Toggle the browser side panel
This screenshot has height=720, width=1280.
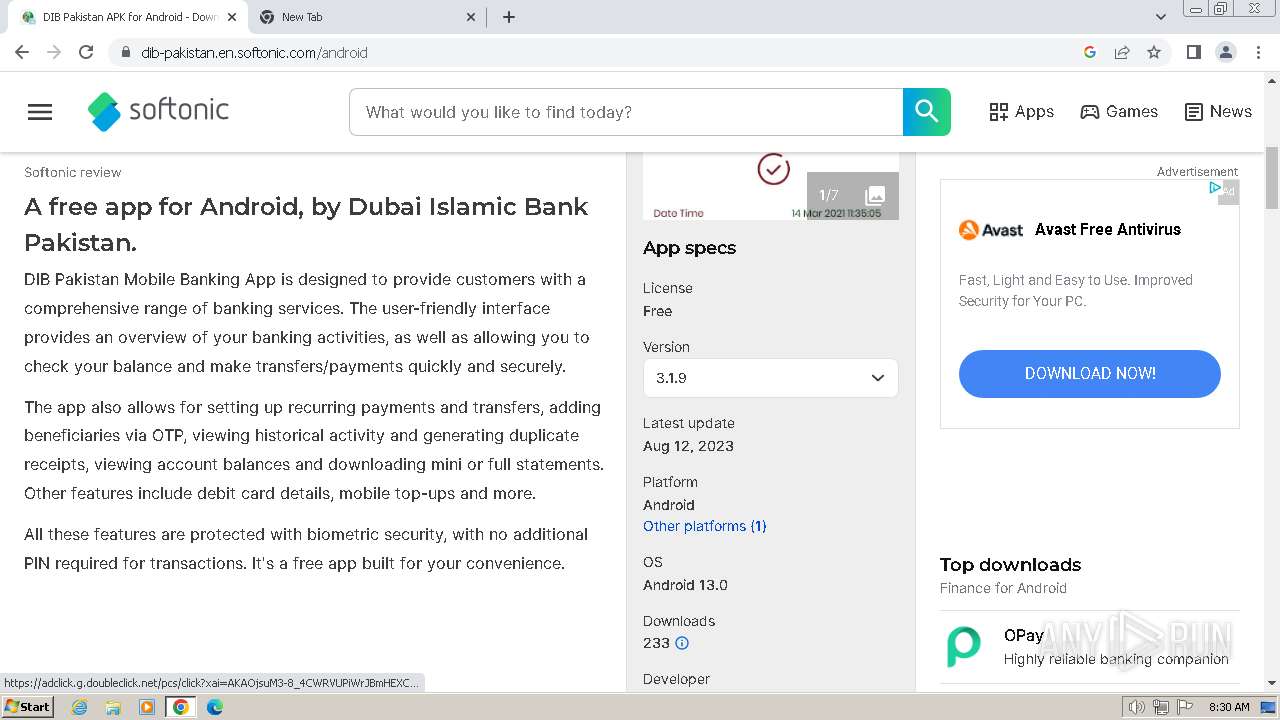1193,52
